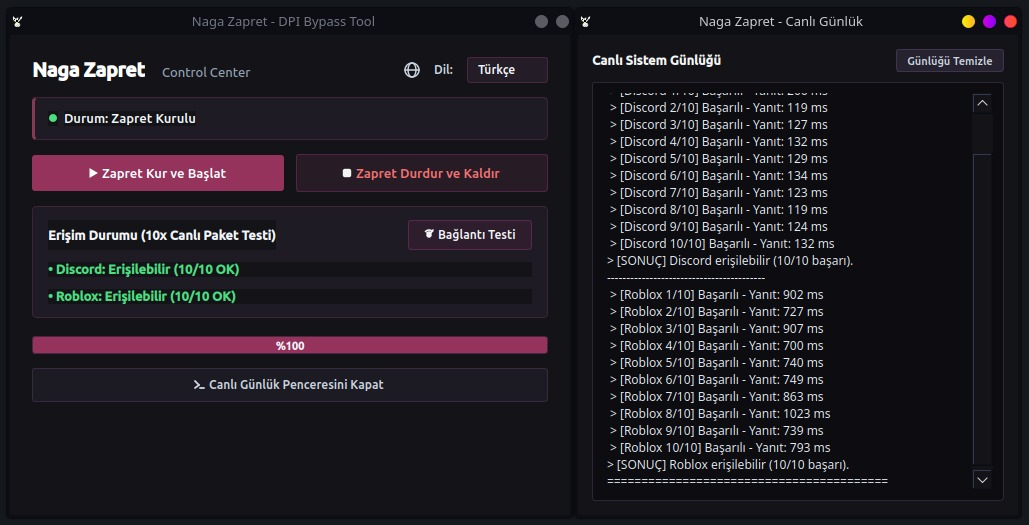Click log line Discord 8/10 Yanıt: 119 ms

719,210
